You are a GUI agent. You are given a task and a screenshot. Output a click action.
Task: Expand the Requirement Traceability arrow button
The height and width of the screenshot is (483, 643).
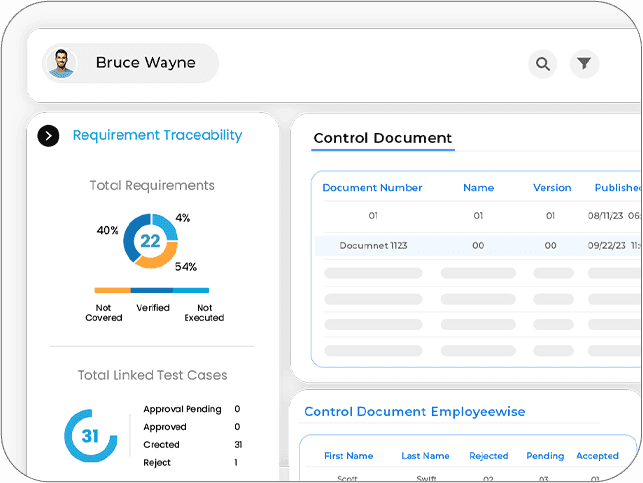(48, 136)
